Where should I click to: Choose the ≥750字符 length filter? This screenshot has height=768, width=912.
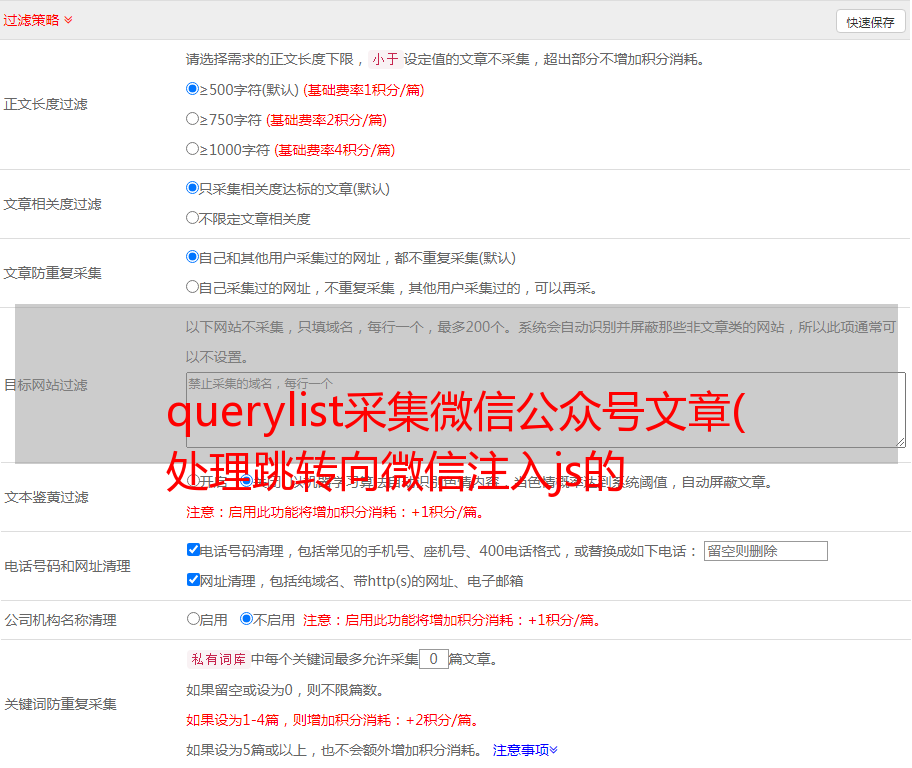point(193,119)
